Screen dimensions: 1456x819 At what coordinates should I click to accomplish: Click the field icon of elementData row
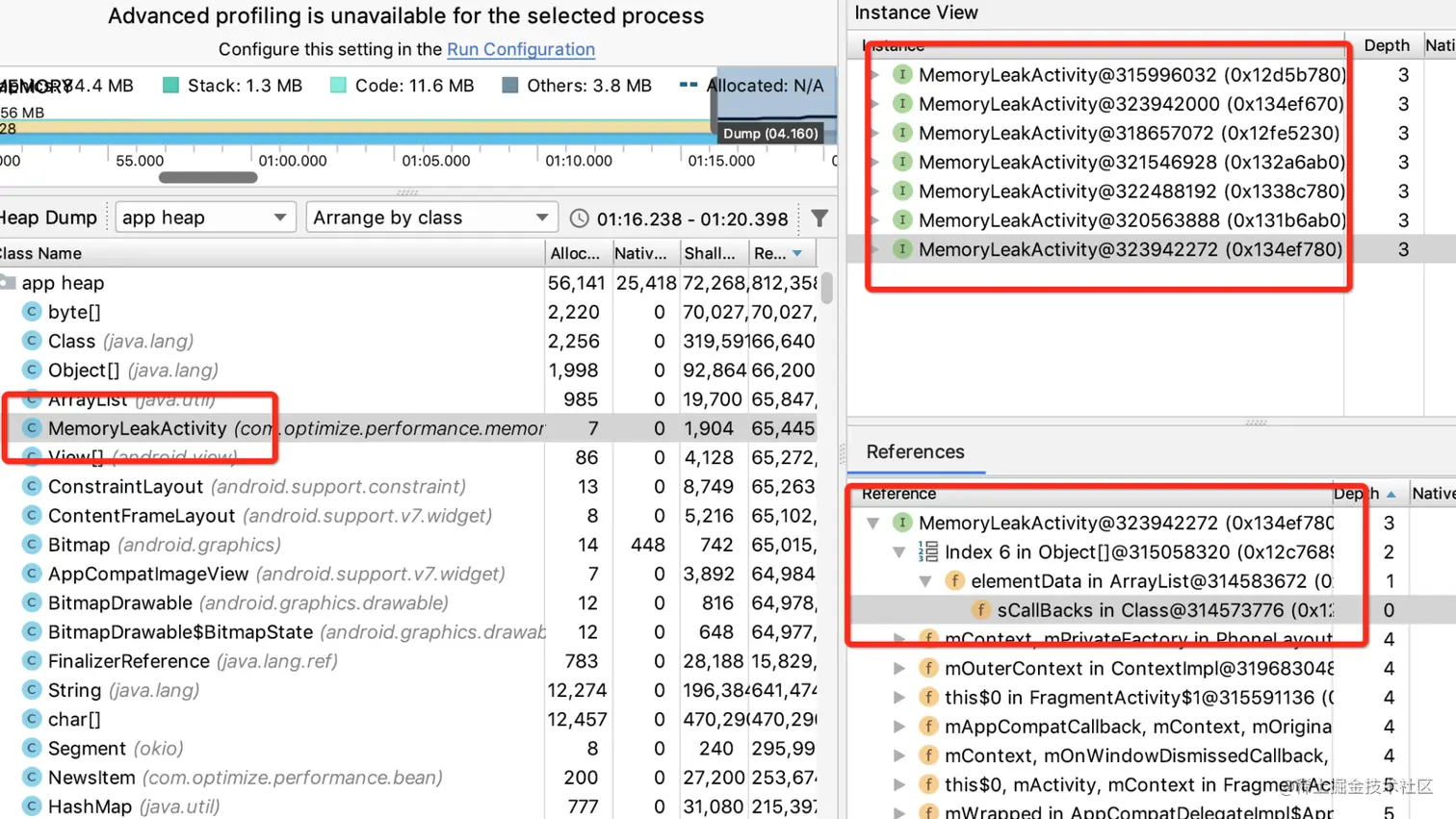[954, 580]
